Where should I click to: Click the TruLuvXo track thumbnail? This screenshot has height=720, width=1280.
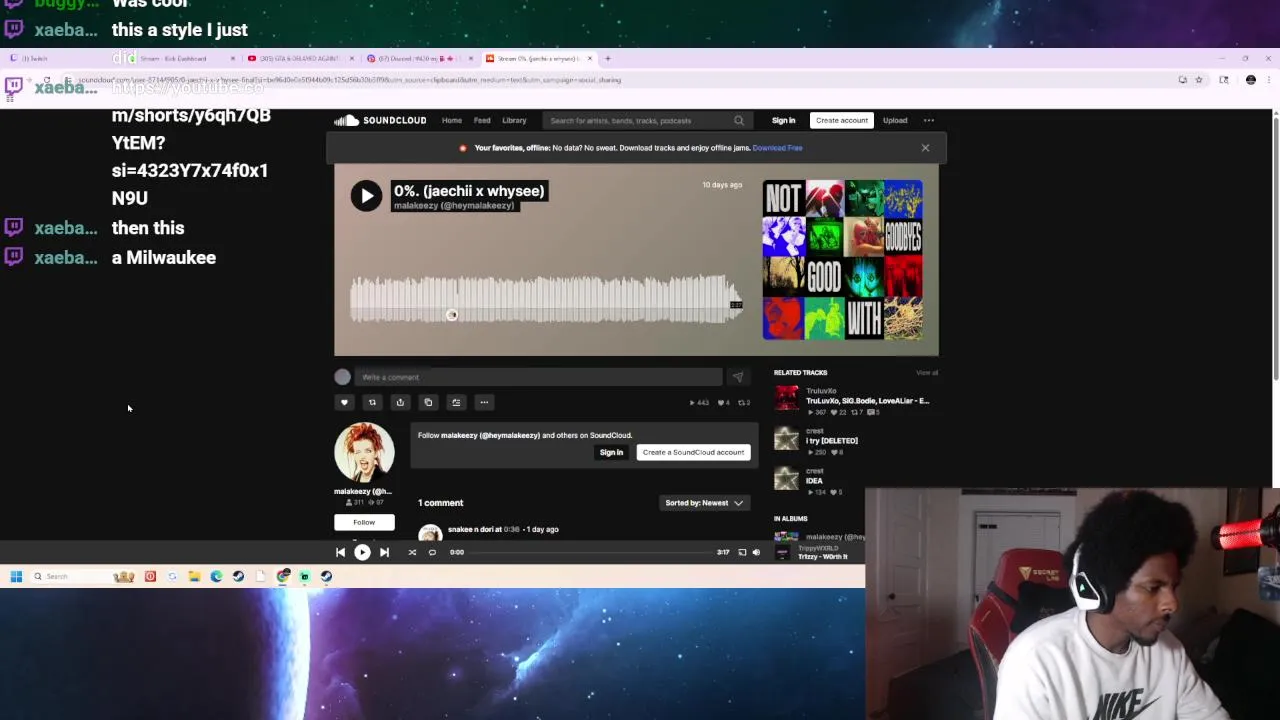787,399
